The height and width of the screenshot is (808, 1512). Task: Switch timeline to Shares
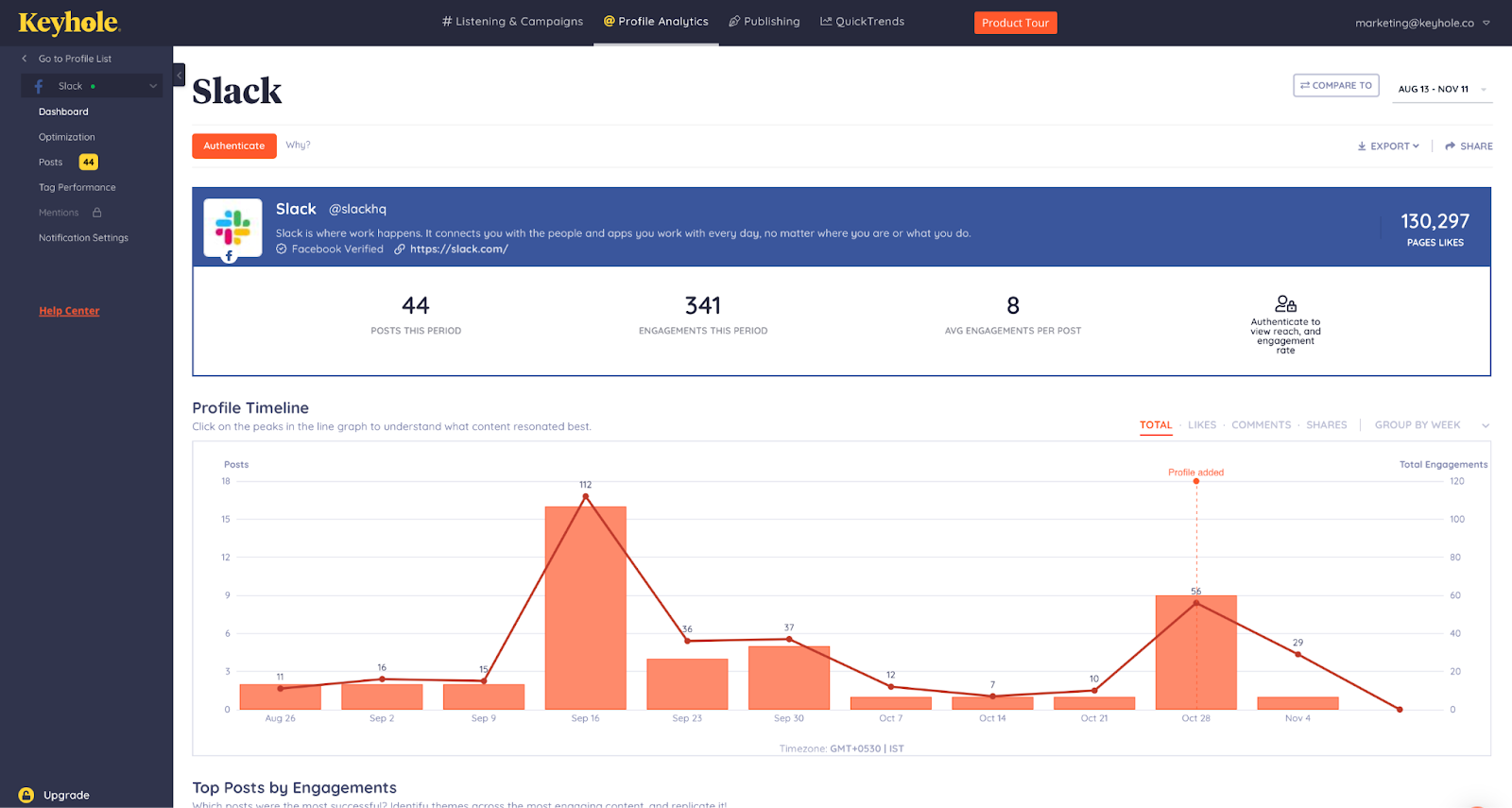pyautogui.click(x=1327, y=425)
